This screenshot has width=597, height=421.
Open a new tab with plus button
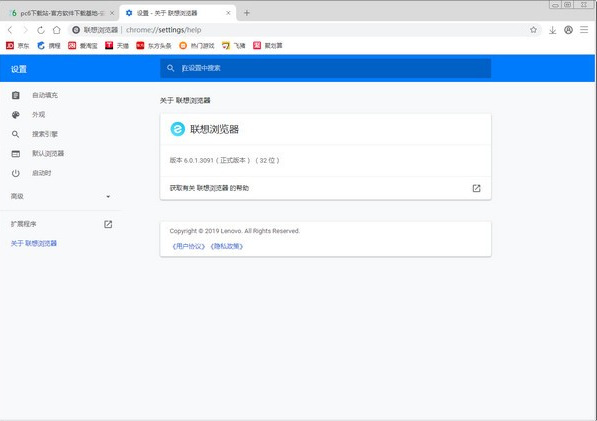(x=247, y=13)
